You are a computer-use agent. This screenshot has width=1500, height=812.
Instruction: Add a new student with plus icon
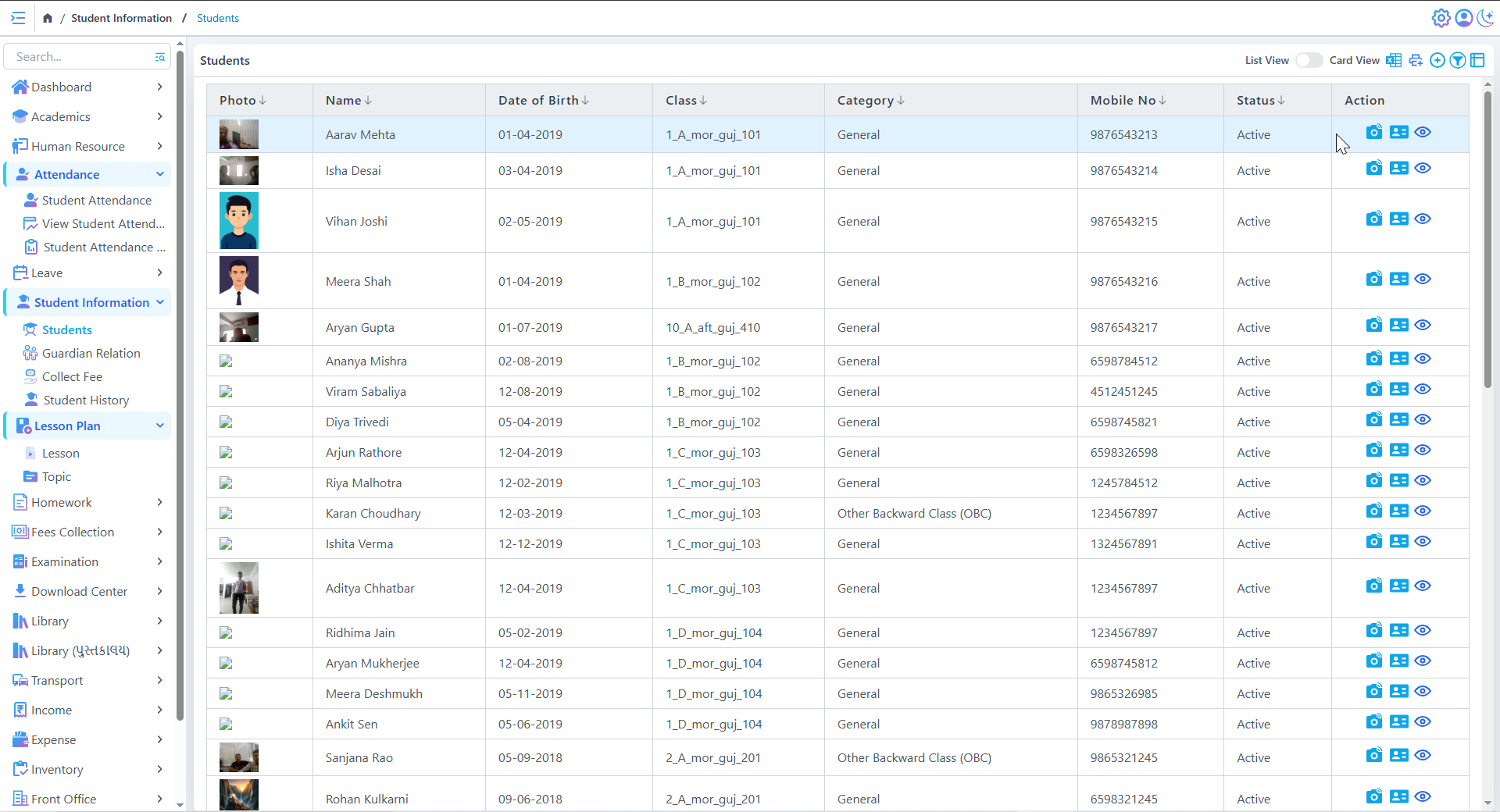click(1437, 60)
